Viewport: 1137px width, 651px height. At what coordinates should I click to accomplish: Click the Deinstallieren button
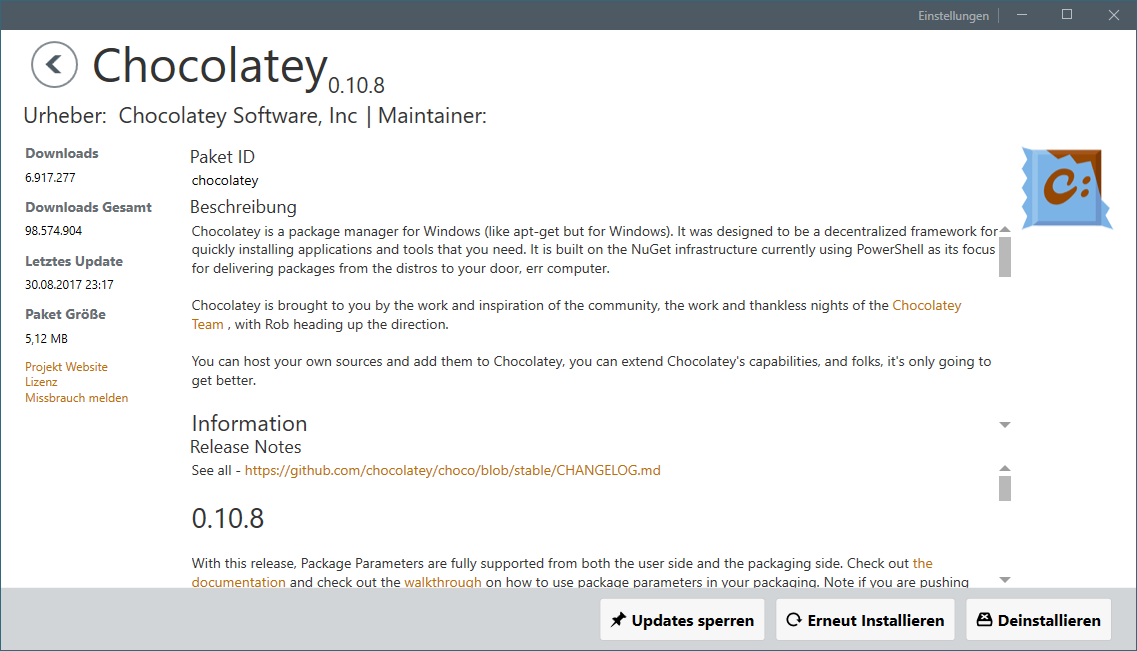tap(1038, 620)
